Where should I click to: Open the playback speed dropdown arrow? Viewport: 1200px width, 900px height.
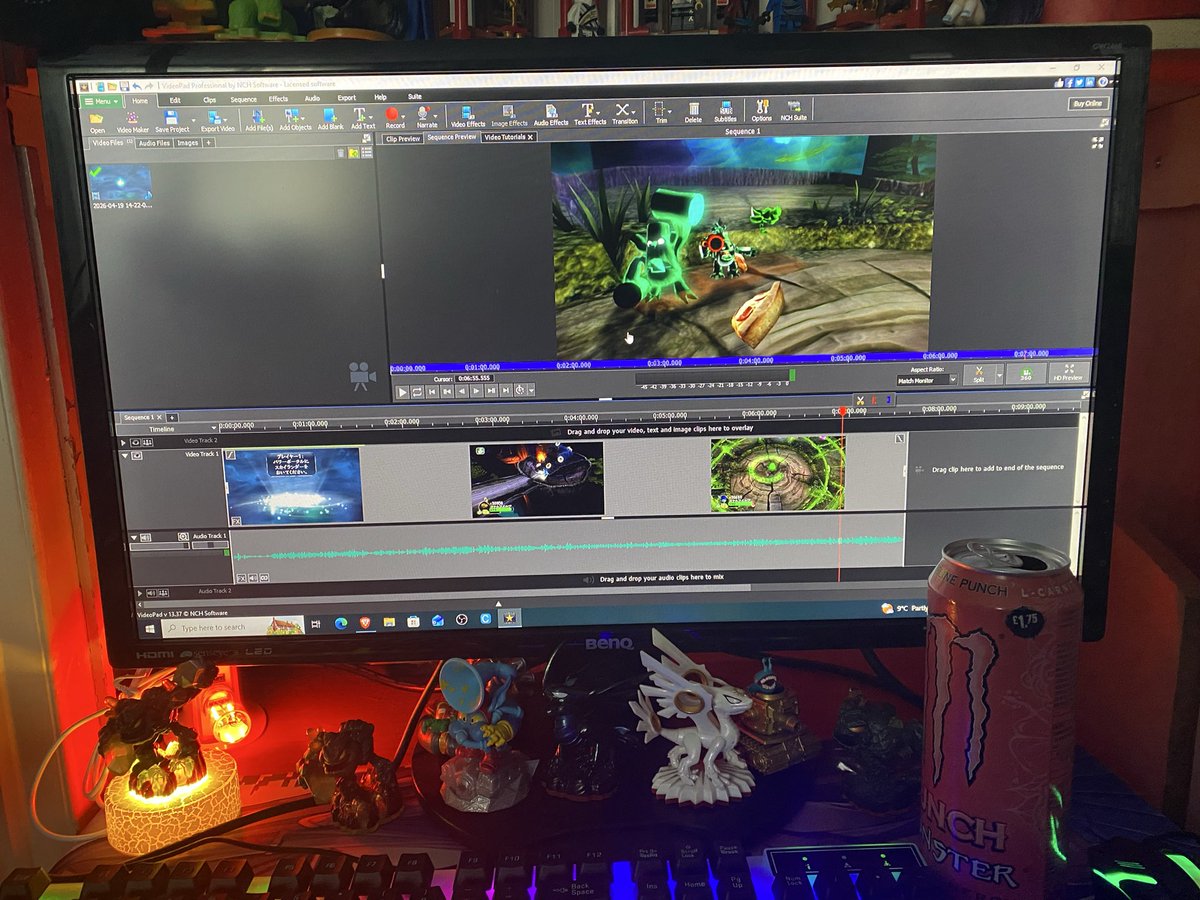[x=531, y=389]
